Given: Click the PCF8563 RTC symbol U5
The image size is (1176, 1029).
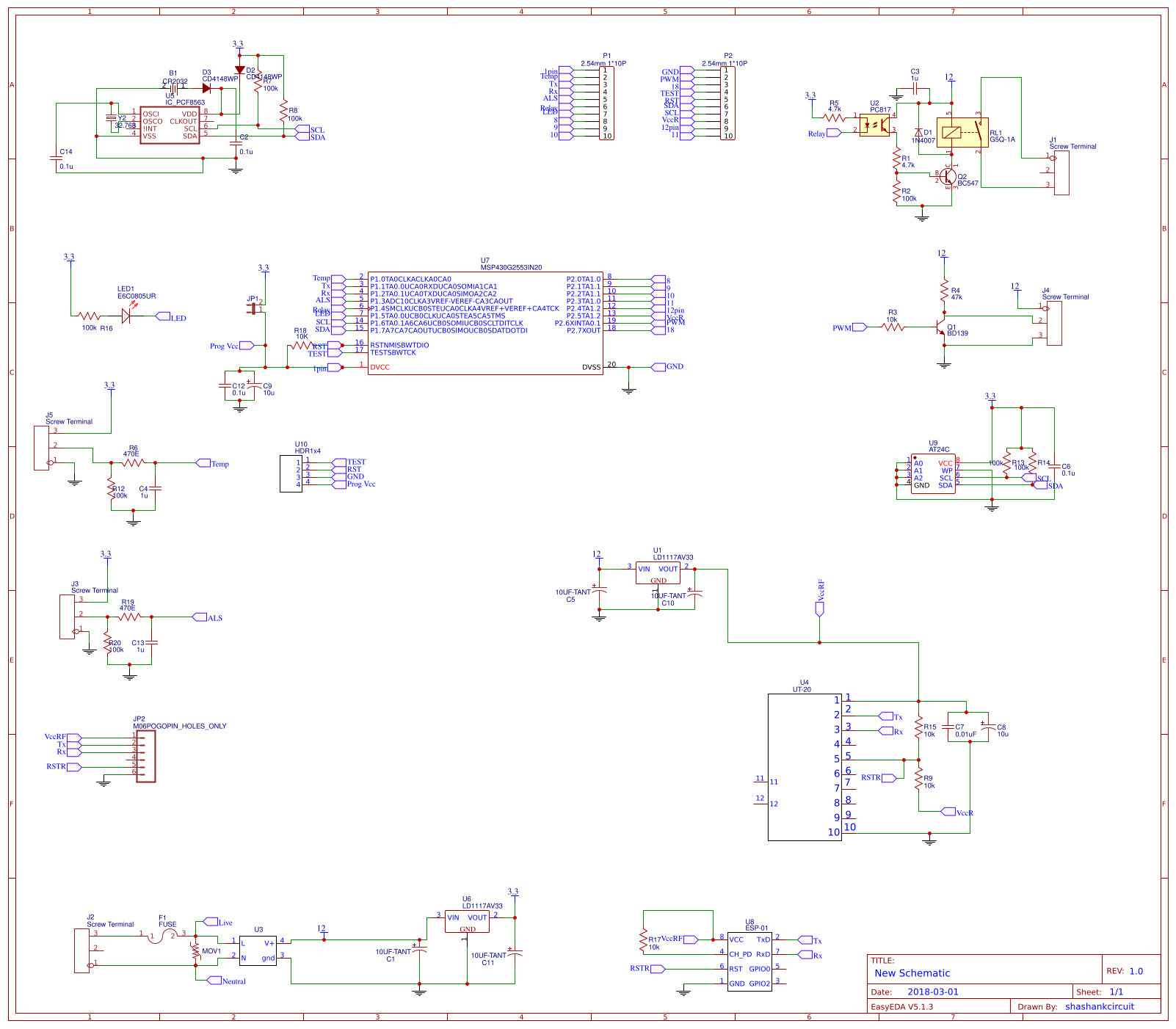Looking at the screenshot, I should [x=170, y=126].
